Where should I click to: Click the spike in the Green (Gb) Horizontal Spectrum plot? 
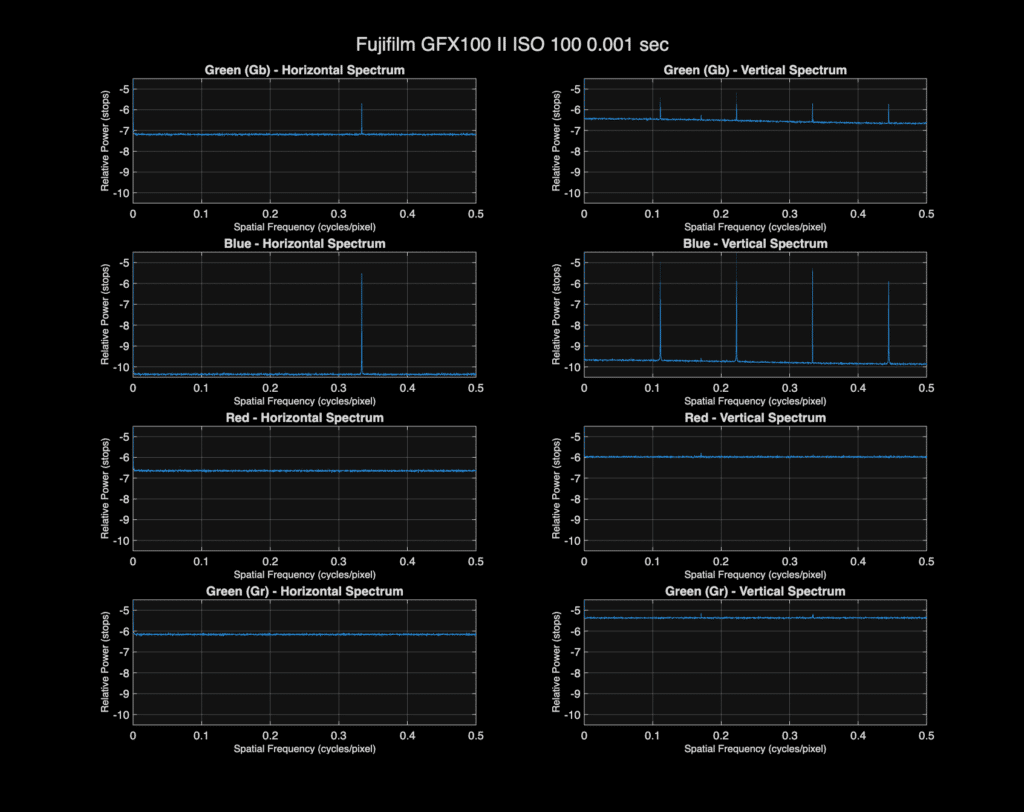pyautogui.click(x=361, y=119)
